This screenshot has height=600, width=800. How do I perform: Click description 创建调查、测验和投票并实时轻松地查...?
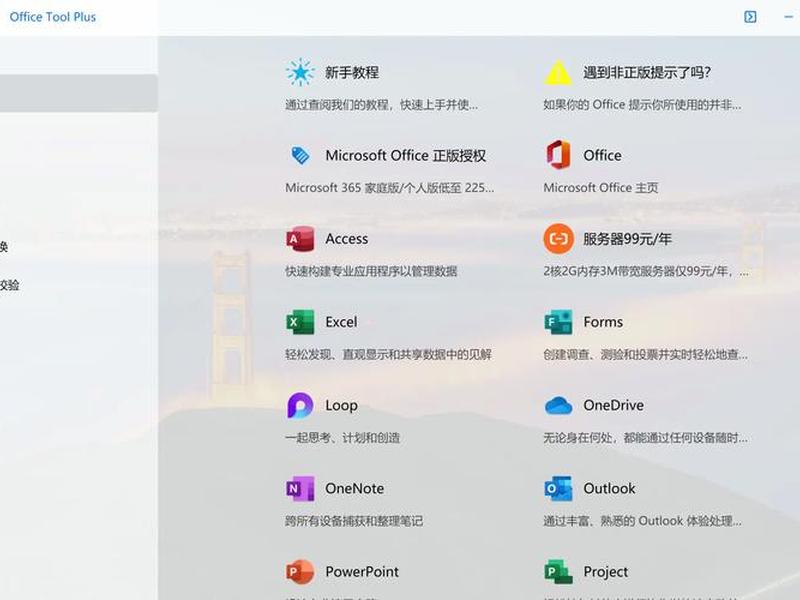pos(645,354)
